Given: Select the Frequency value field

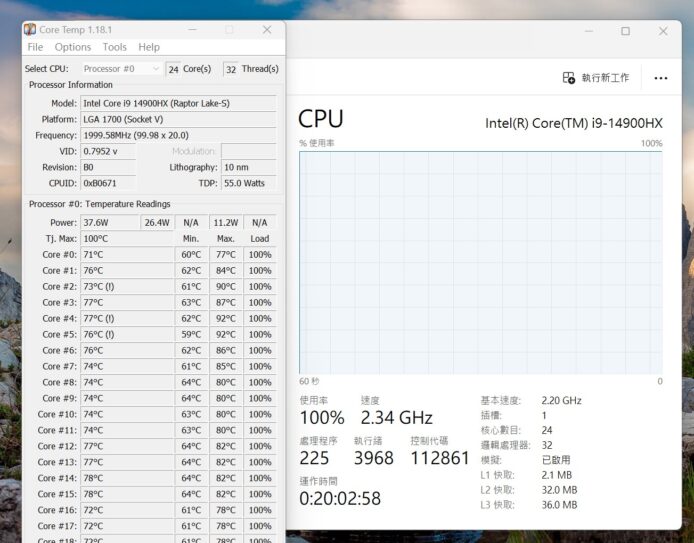Looking at the screenshot, I should tap(178, 135).
